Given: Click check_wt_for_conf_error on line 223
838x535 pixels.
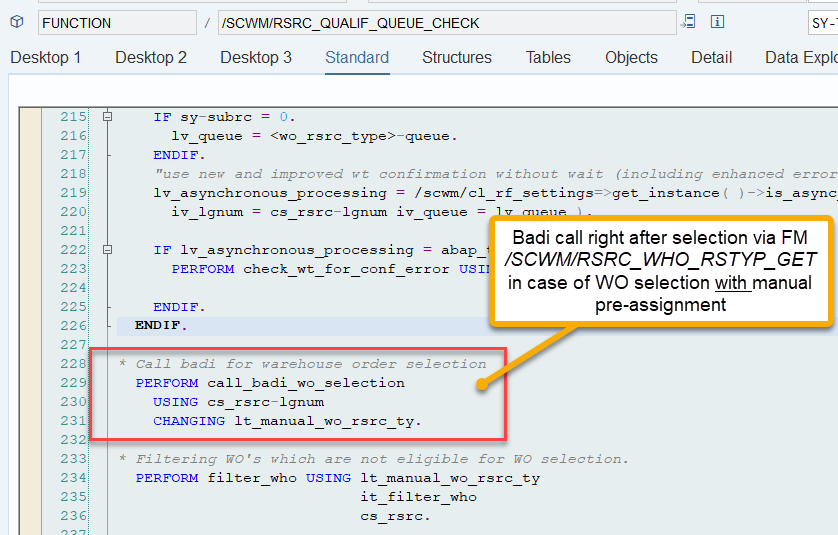Looking at the screenshot, I should [x=346, y=269].
